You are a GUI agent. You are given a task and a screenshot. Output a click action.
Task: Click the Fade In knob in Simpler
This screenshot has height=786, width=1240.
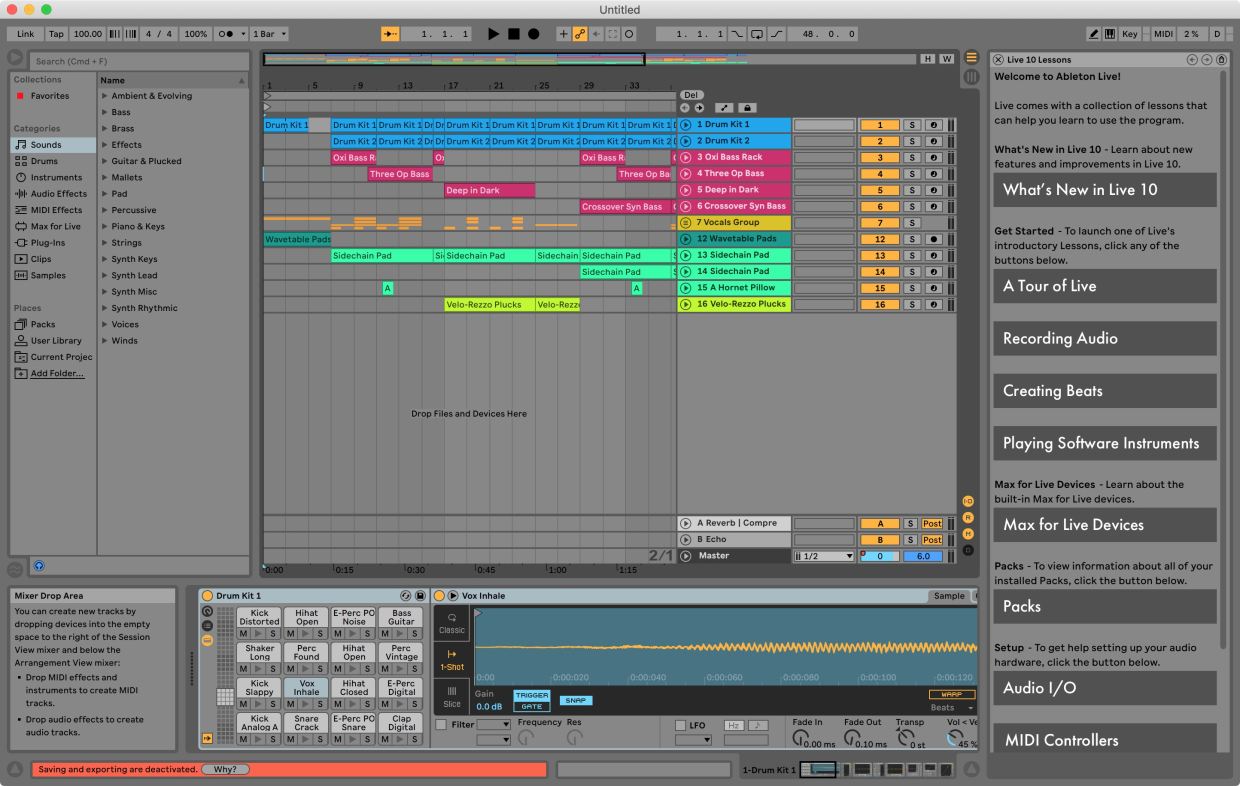tap(799, 738)
